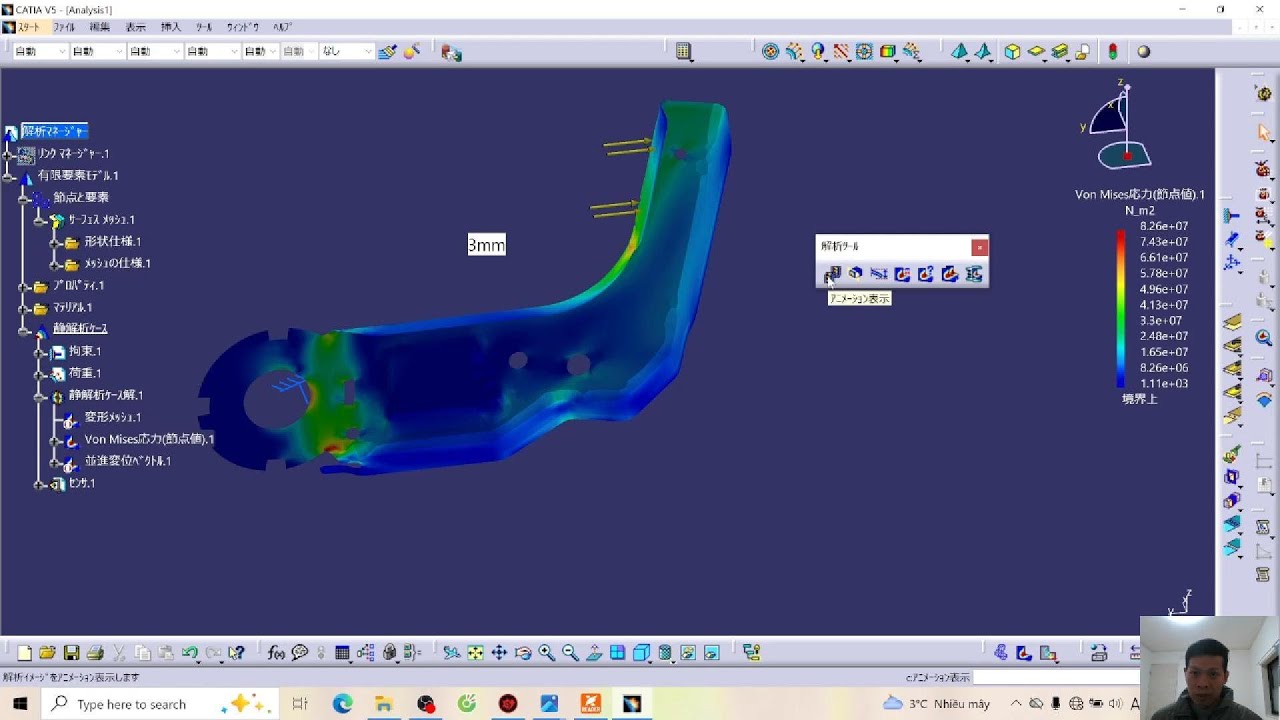Click the red traffic light model check icon
The width and height of the screenshot is (1280, 720).
coord(1113,52)
